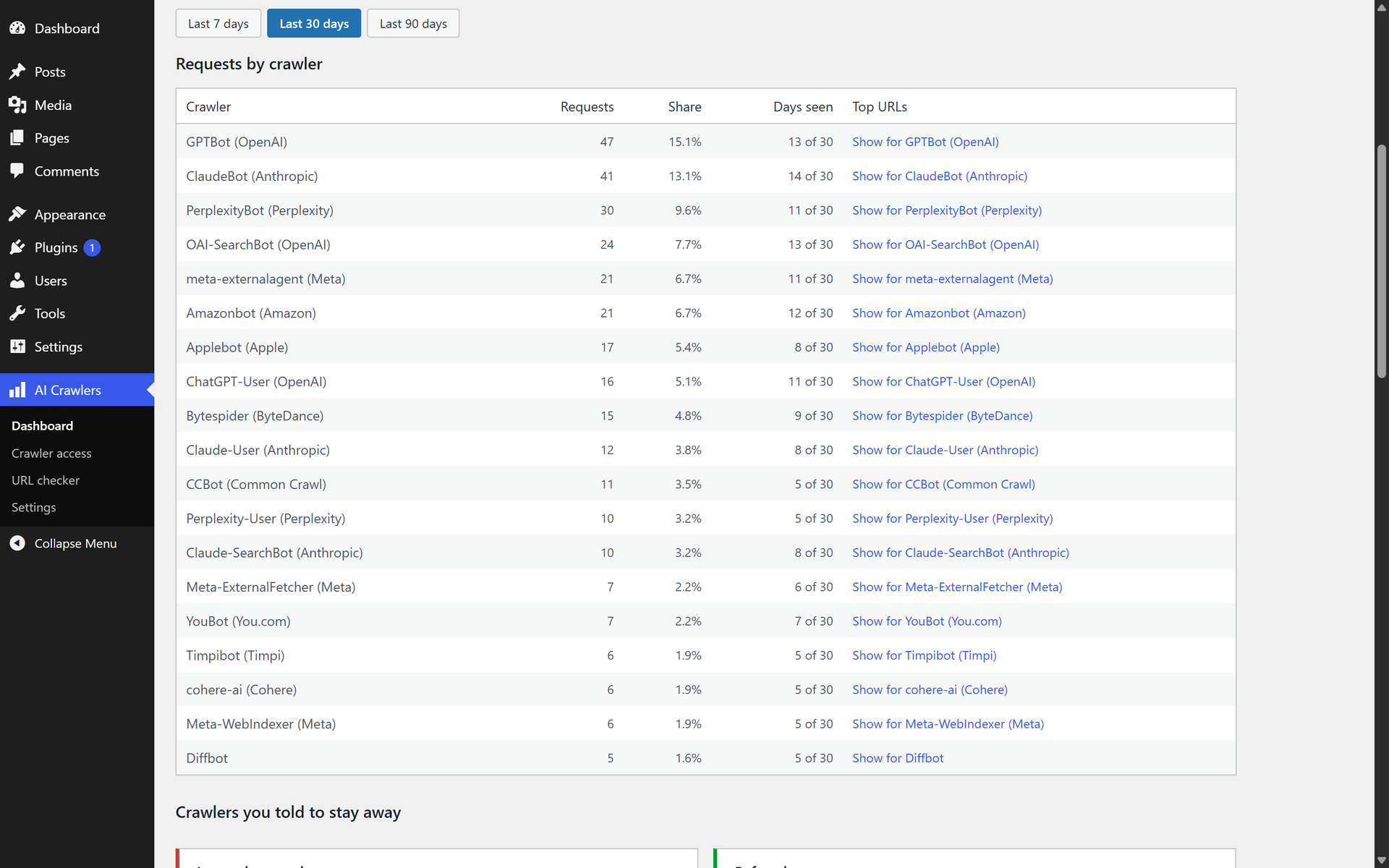Click the Users person icon
Screen dimensions: 1389x868
(x=17, y=280)
